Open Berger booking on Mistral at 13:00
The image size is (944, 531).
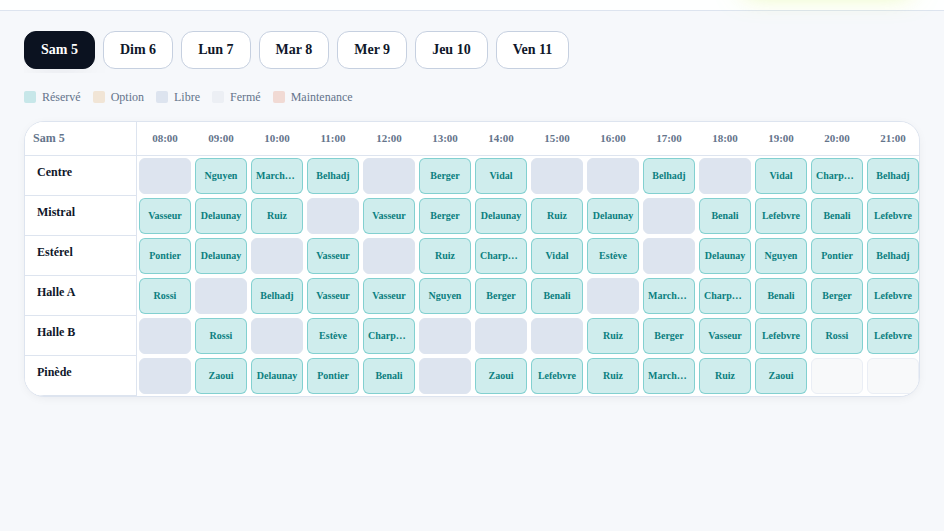[445, 216]
